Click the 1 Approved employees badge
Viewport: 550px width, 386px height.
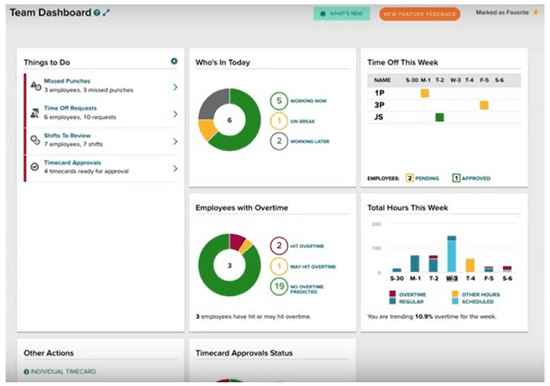coord(456,178)
